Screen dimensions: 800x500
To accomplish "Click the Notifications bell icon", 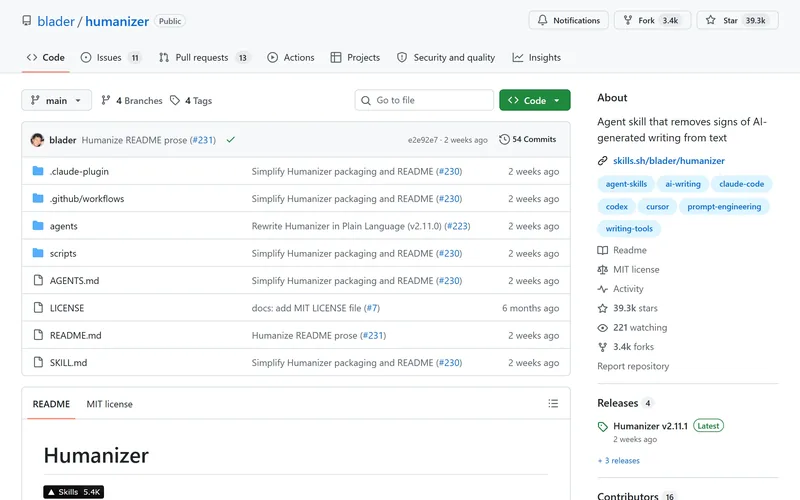I will click(x=542, y=20).
